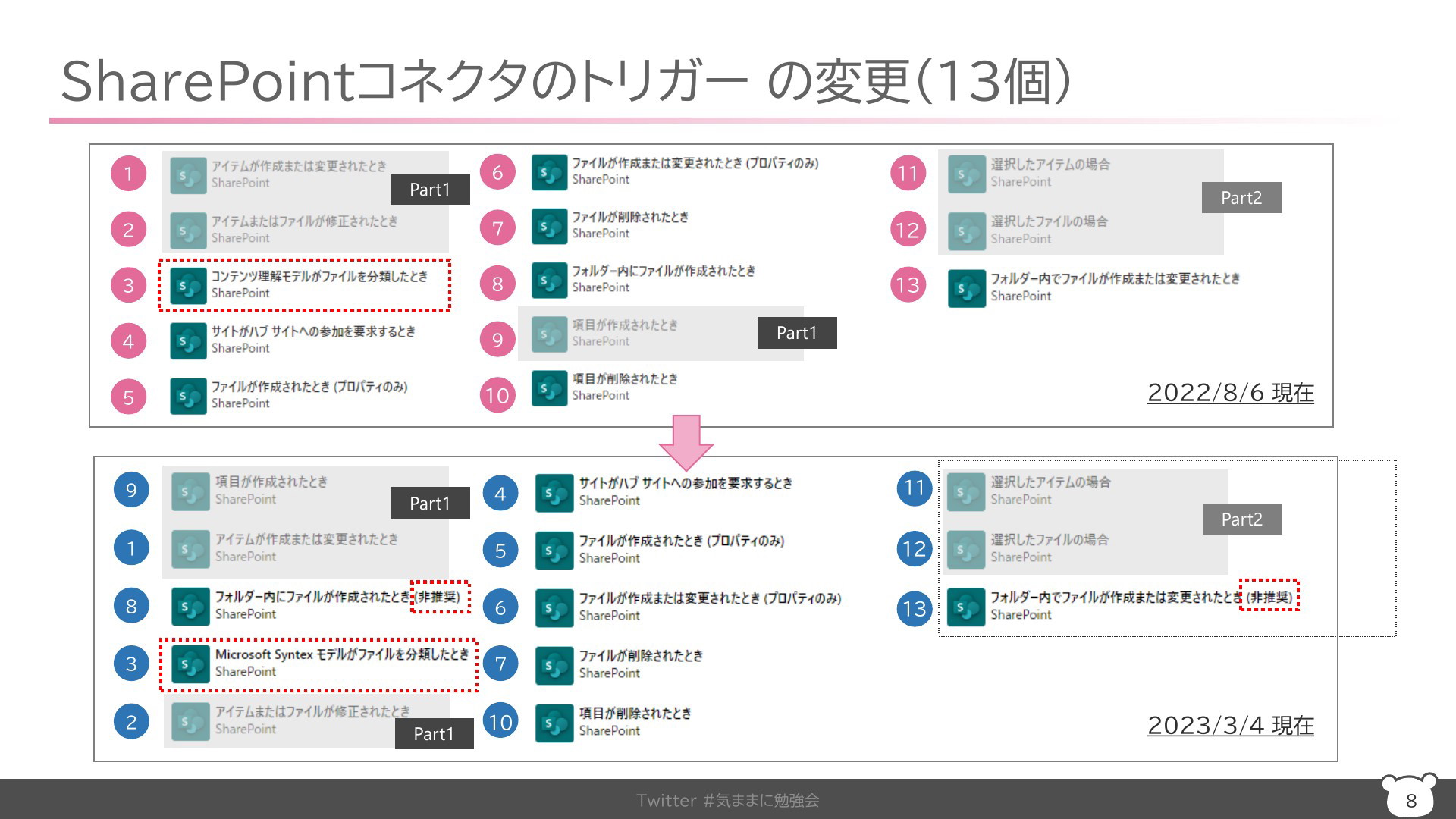The width and height of the screenshot is (1456, 819).
Task: Click SharePoint icon beside 項目が削除されたとき in 2022/8/6 list
Action: 549,388
